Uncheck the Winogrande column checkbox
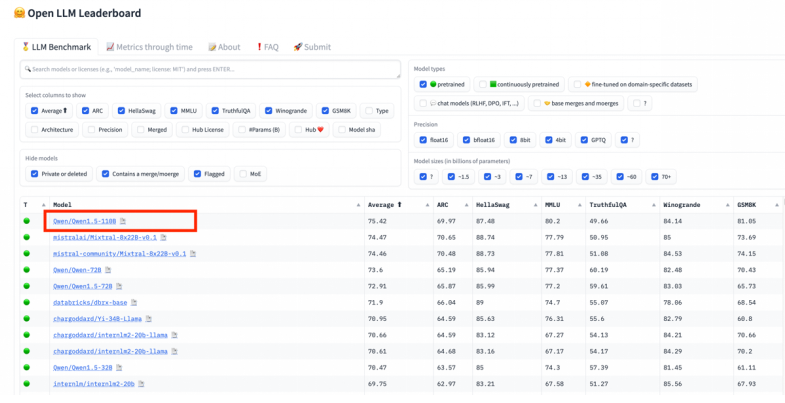 [x=269, y=111]
